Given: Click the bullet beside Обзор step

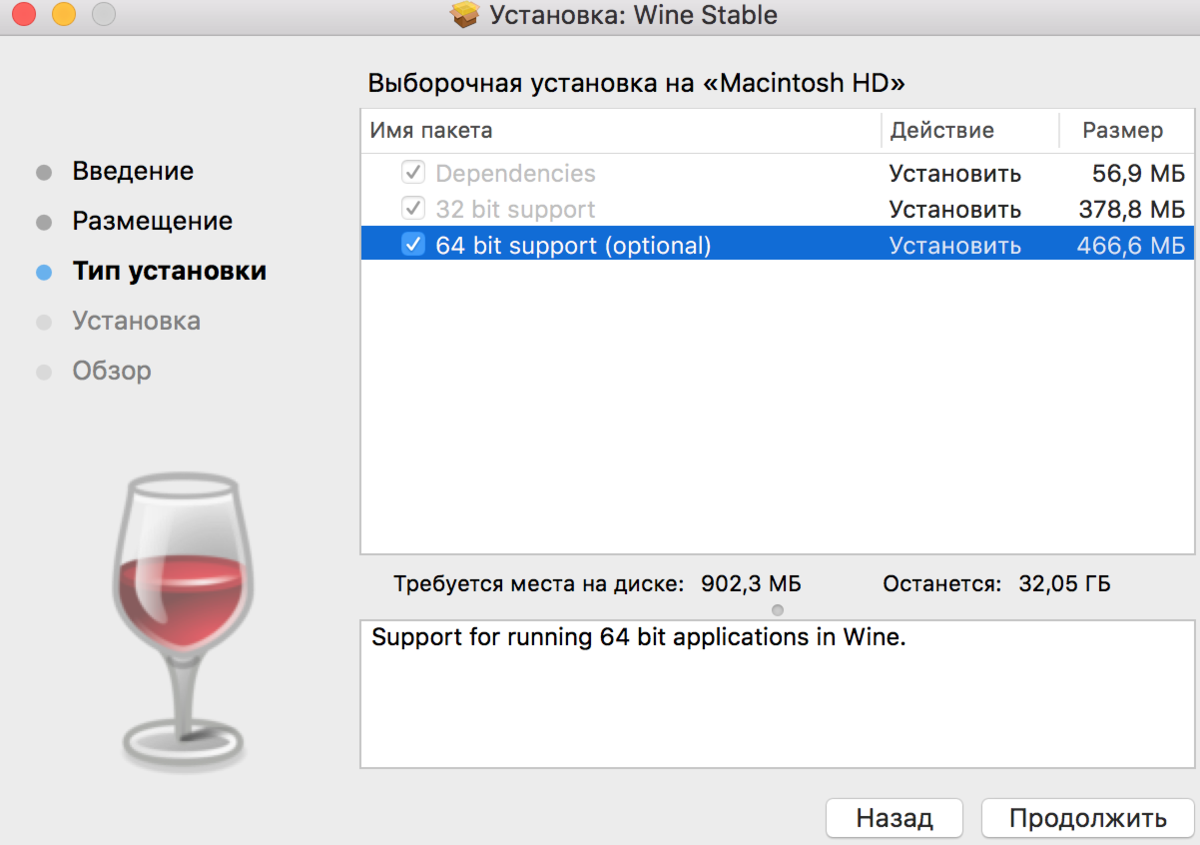Looking at the screenshot, I should click(x=43, y=372).
